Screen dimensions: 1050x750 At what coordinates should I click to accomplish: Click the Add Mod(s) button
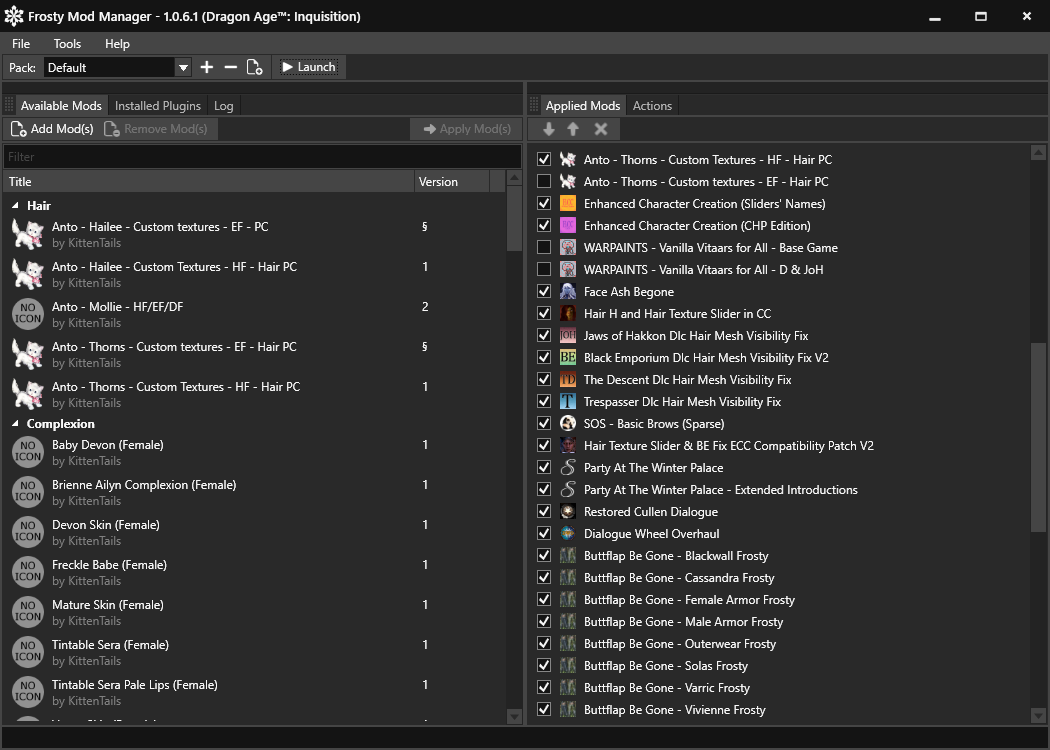click(52, 129)
